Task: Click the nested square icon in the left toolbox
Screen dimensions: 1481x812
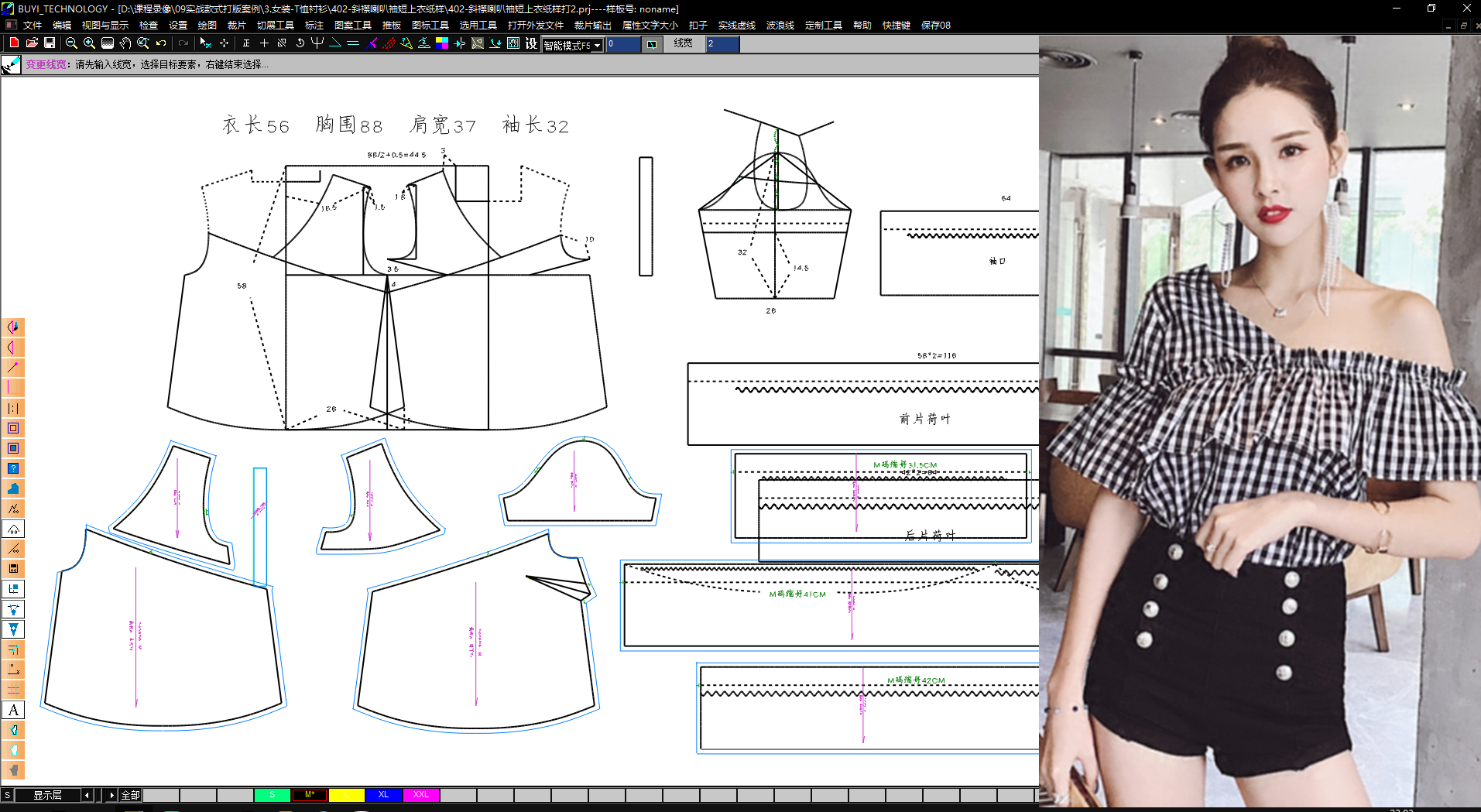Action: click(13, 428)
